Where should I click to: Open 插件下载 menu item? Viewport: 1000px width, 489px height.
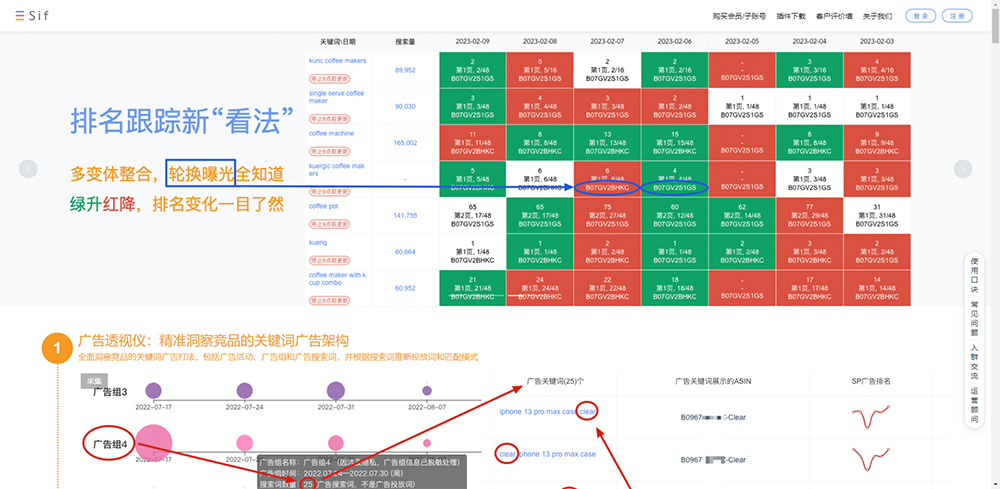(790, 16)
